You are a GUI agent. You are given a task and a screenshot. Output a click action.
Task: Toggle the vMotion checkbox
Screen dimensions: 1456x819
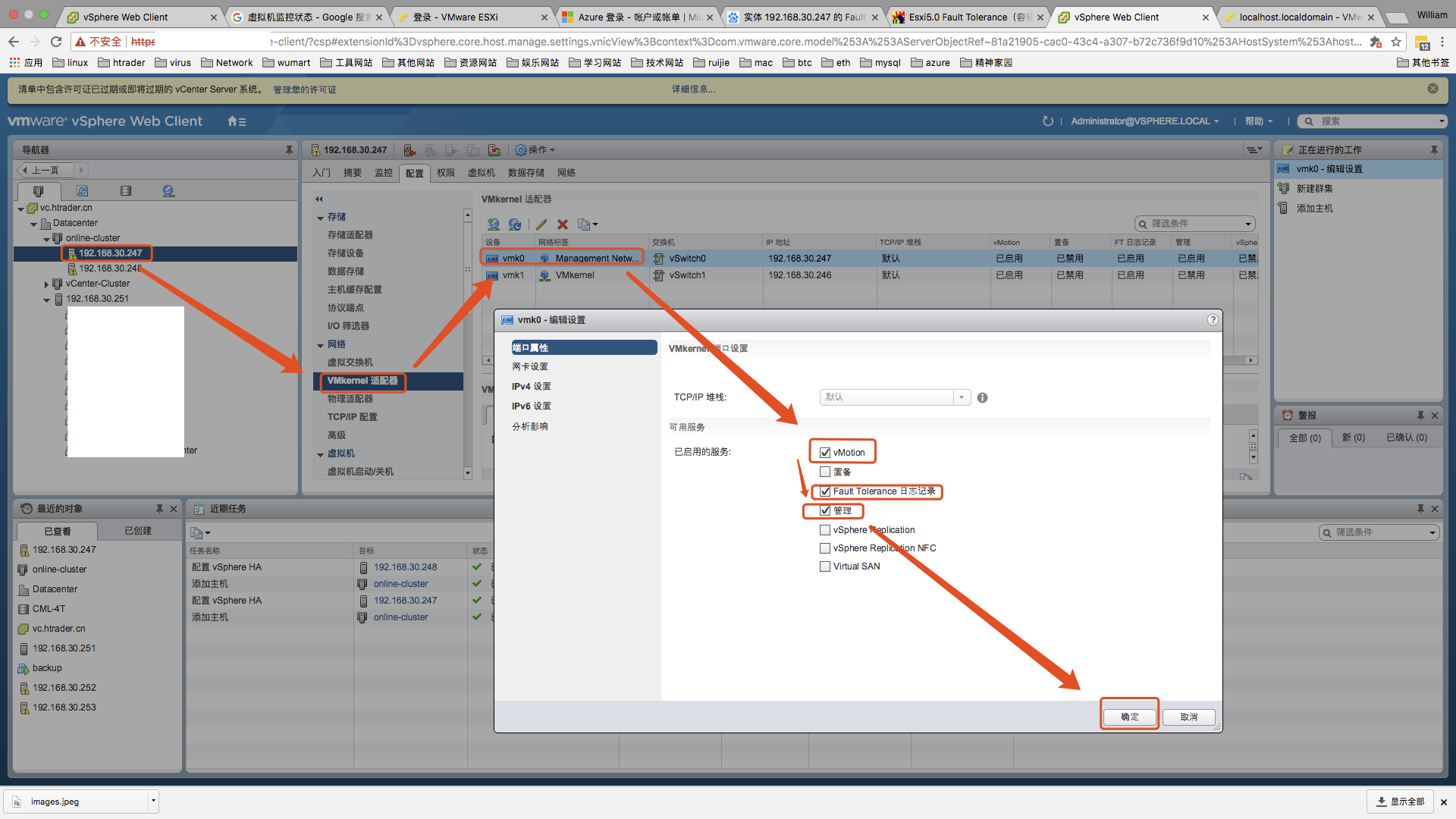coord(825,453)
